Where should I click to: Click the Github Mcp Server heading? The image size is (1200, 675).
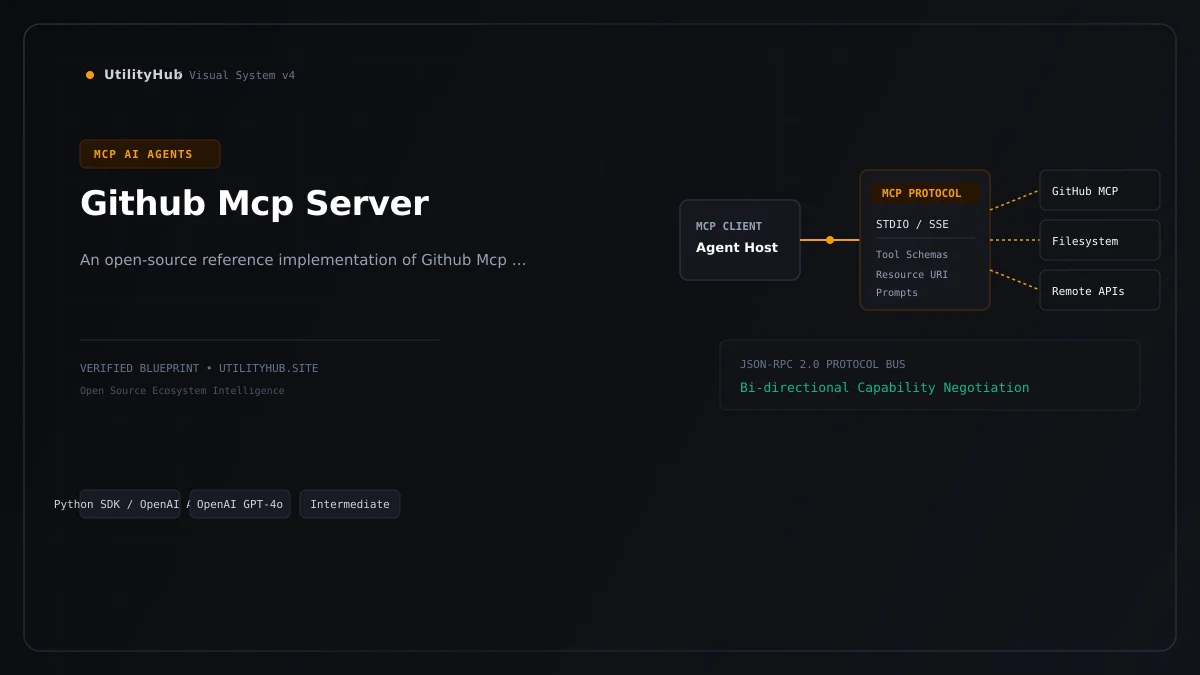254,203
